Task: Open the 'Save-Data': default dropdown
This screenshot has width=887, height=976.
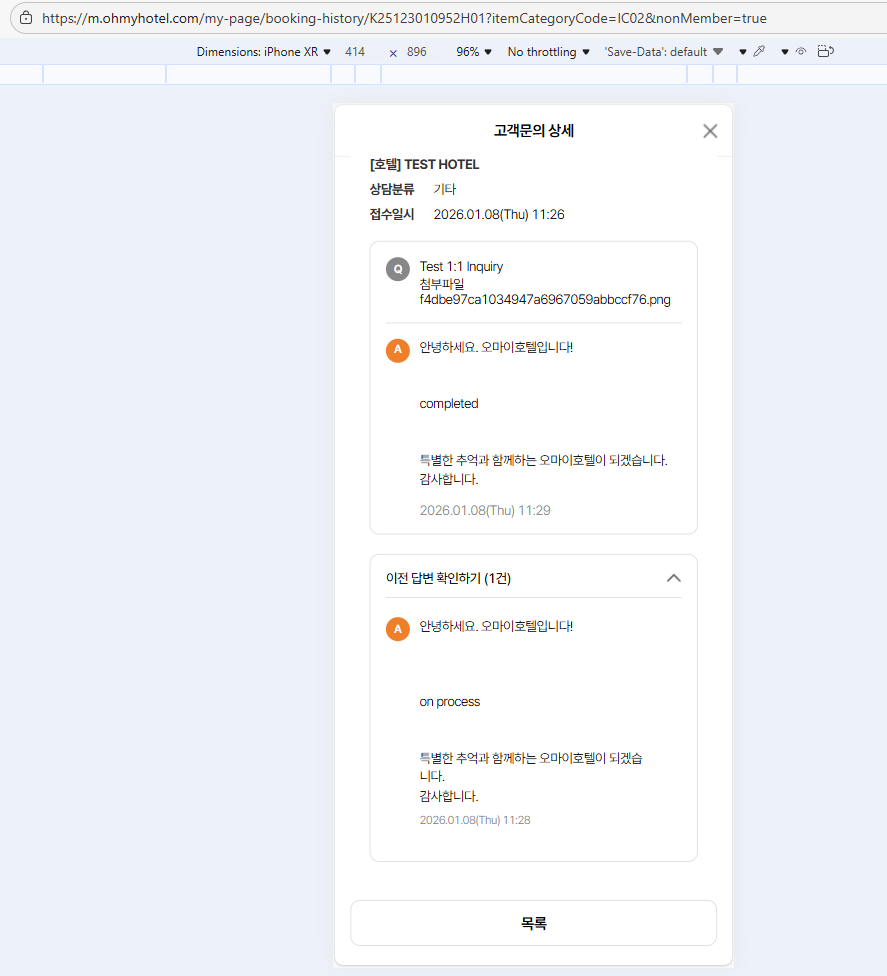Action: (x=664, y=52)
